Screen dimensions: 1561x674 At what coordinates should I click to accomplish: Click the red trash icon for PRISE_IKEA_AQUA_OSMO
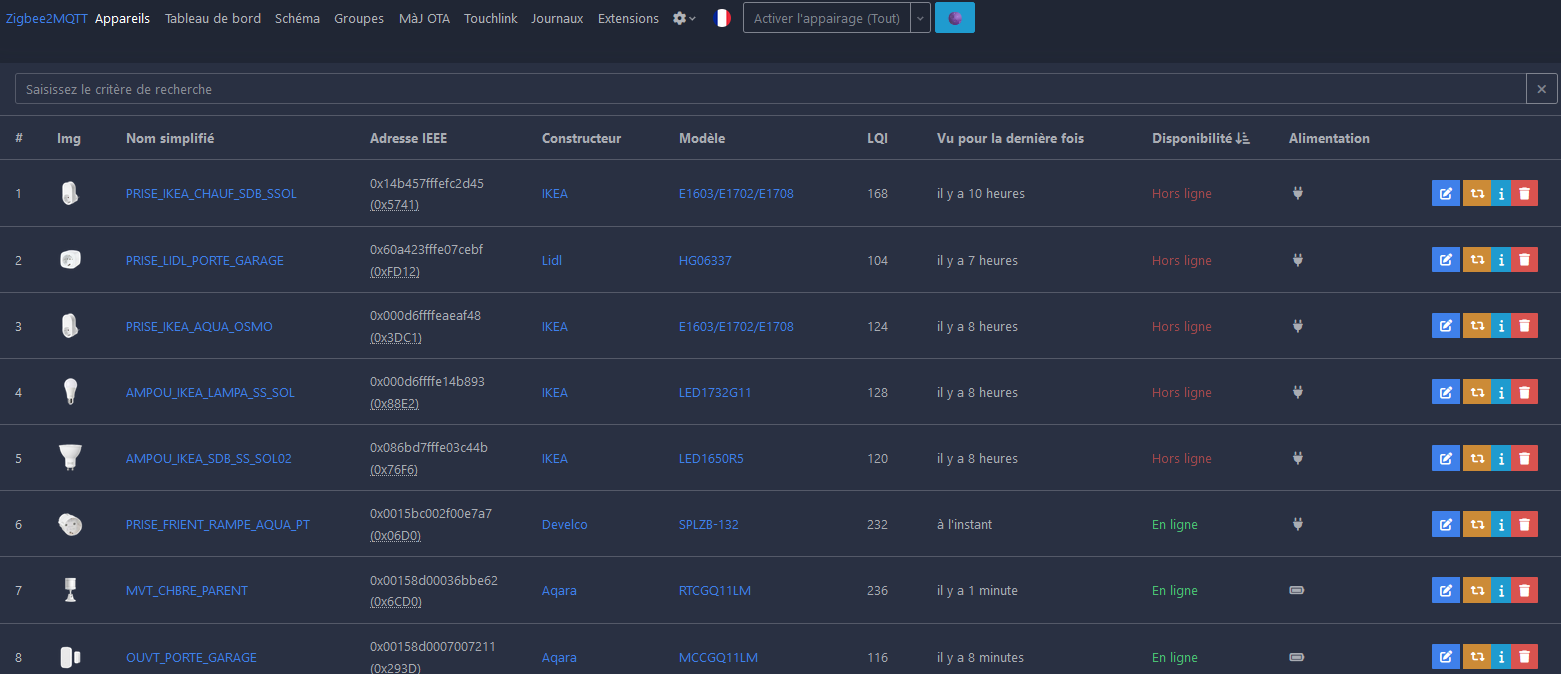pyautogui.click(x=1524, y=326)
